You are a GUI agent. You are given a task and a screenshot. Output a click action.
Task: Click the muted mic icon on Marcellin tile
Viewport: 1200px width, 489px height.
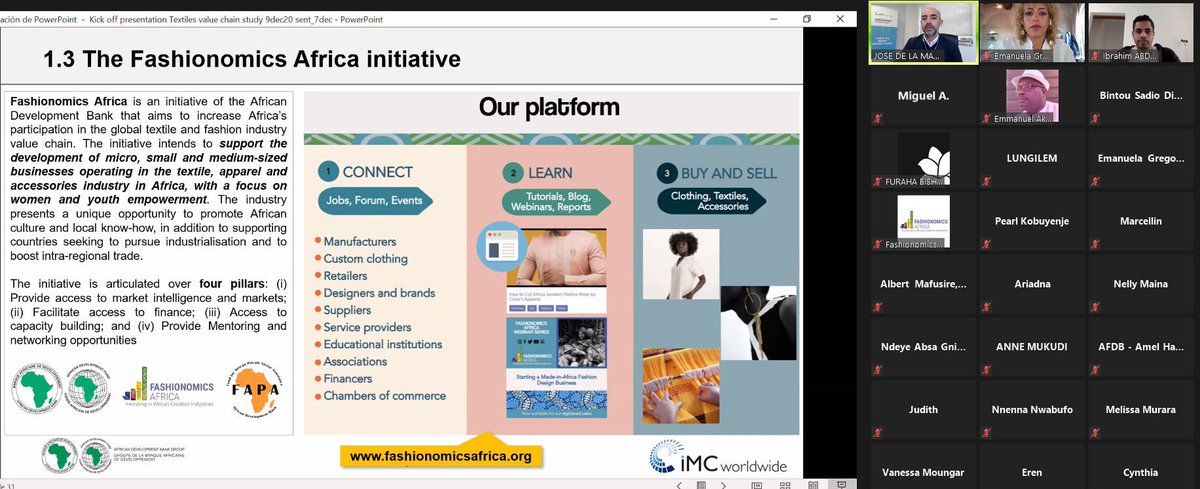tap(1094, 245)
